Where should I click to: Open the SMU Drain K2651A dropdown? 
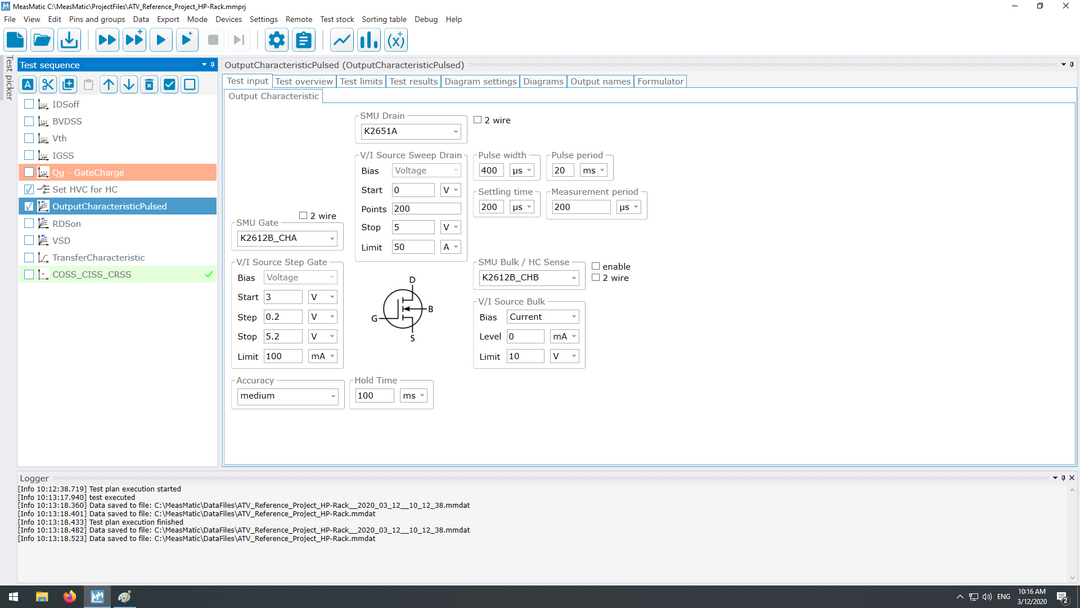click(410, 131)
